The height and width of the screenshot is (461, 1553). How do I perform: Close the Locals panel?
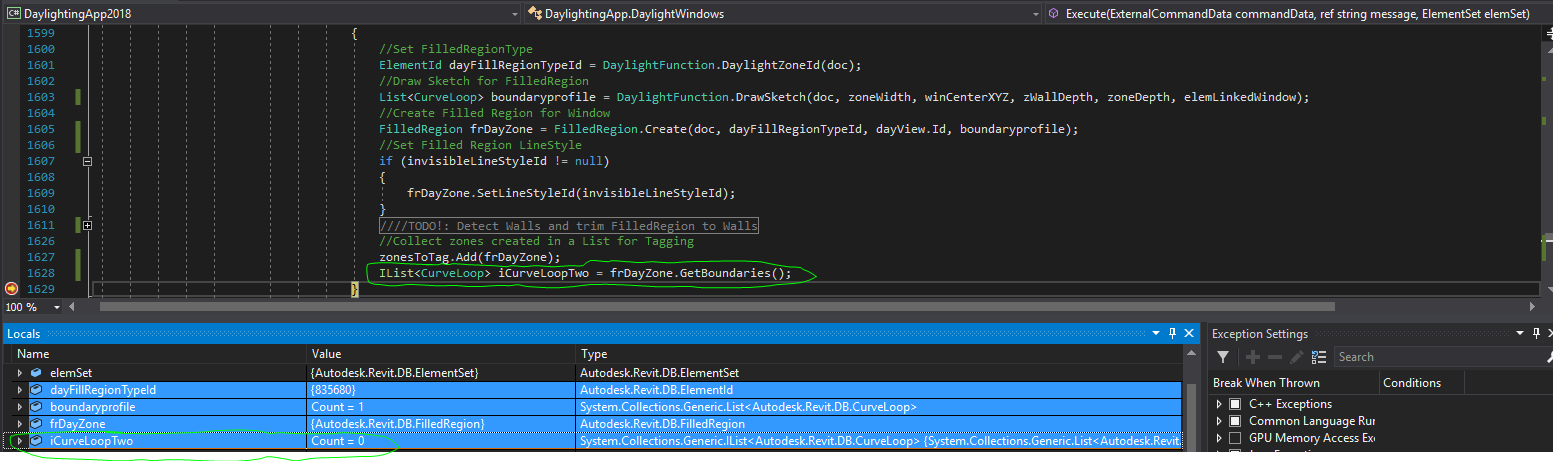pos(1189,334)
